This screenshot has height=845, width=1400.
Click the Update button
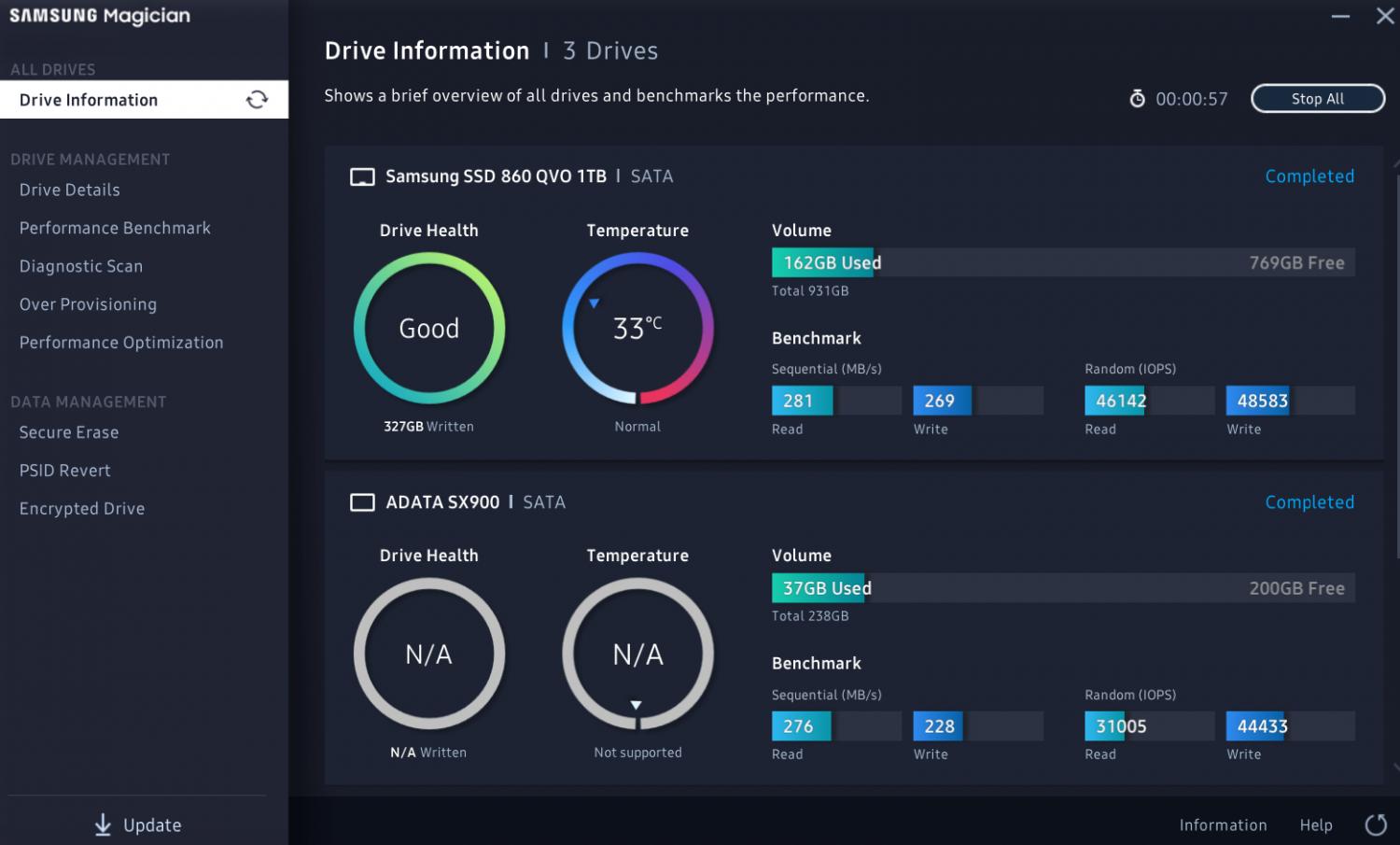138,824
